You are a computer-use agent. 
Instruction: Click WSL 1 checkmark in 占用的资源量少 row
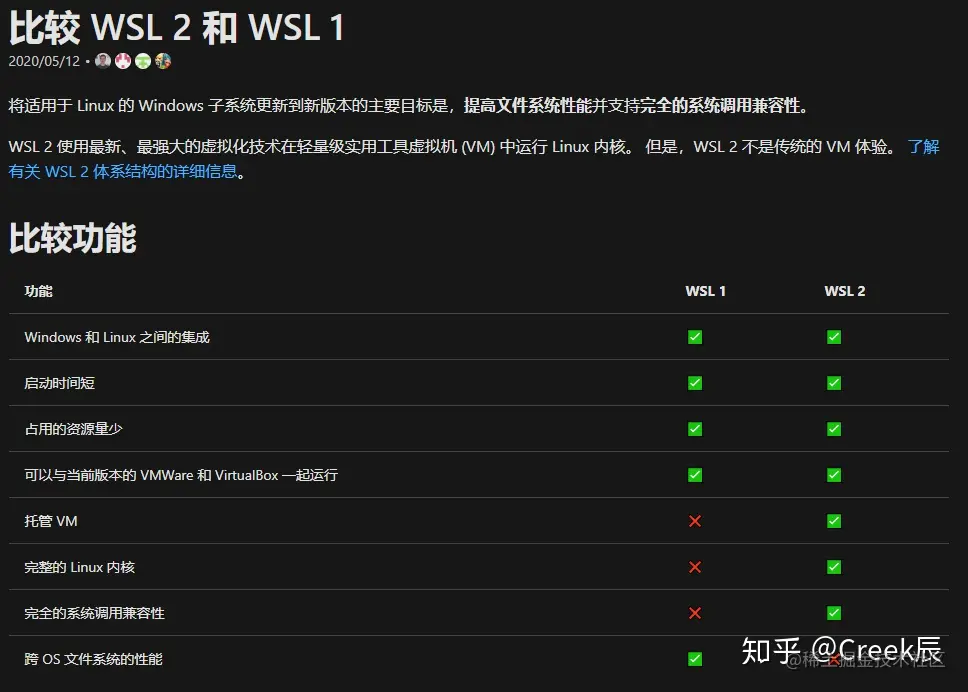(x=695, y=429)
